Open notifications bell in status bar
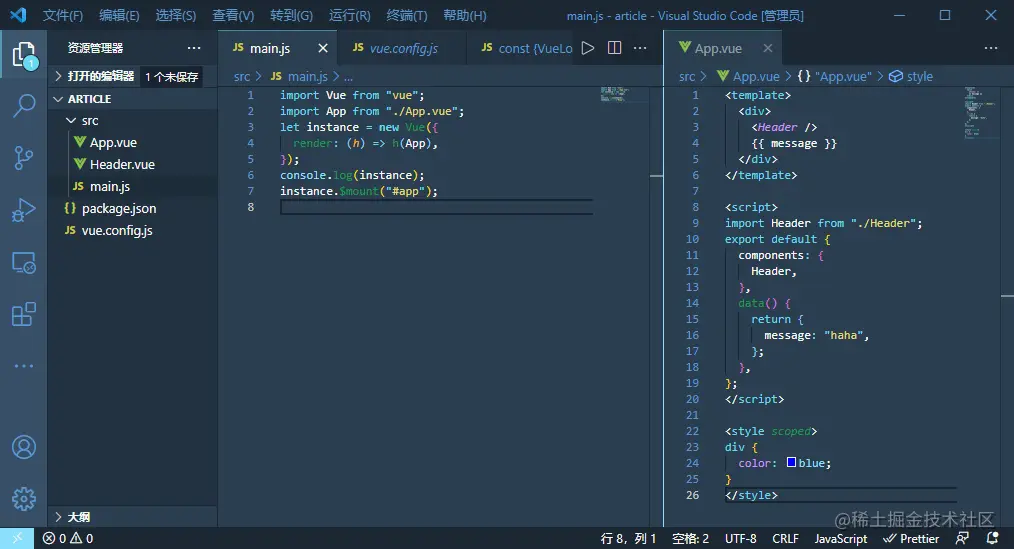The image size is (1014, 549). (x=993, y=538)
